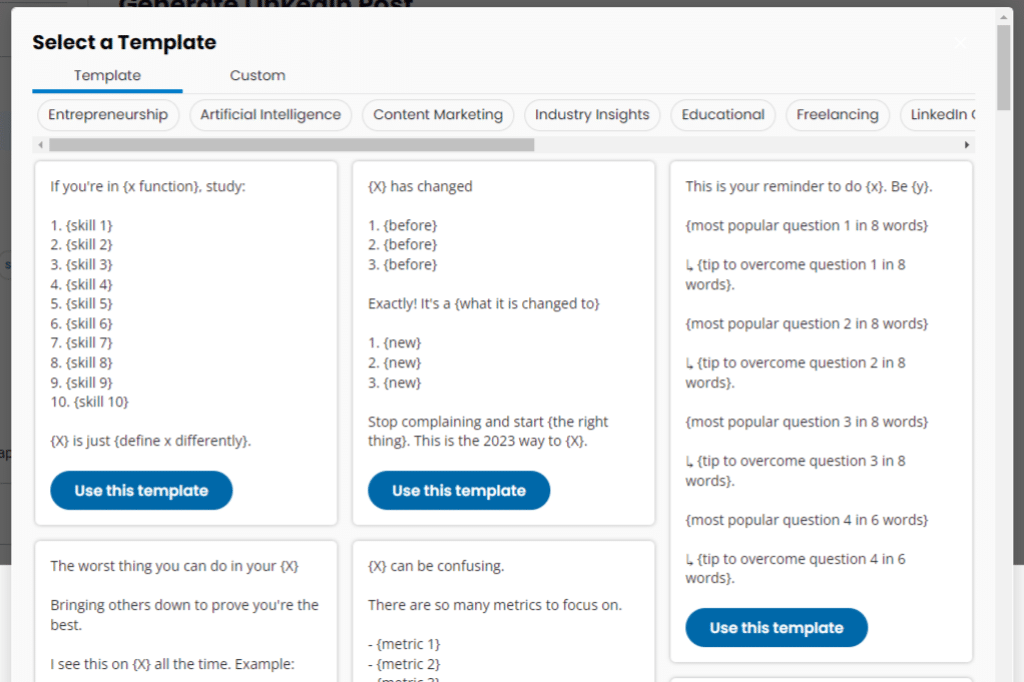This screenshot has width=1024, height=682.
Task: Click the left scroll arrow for categories
Action: [40, 144]
